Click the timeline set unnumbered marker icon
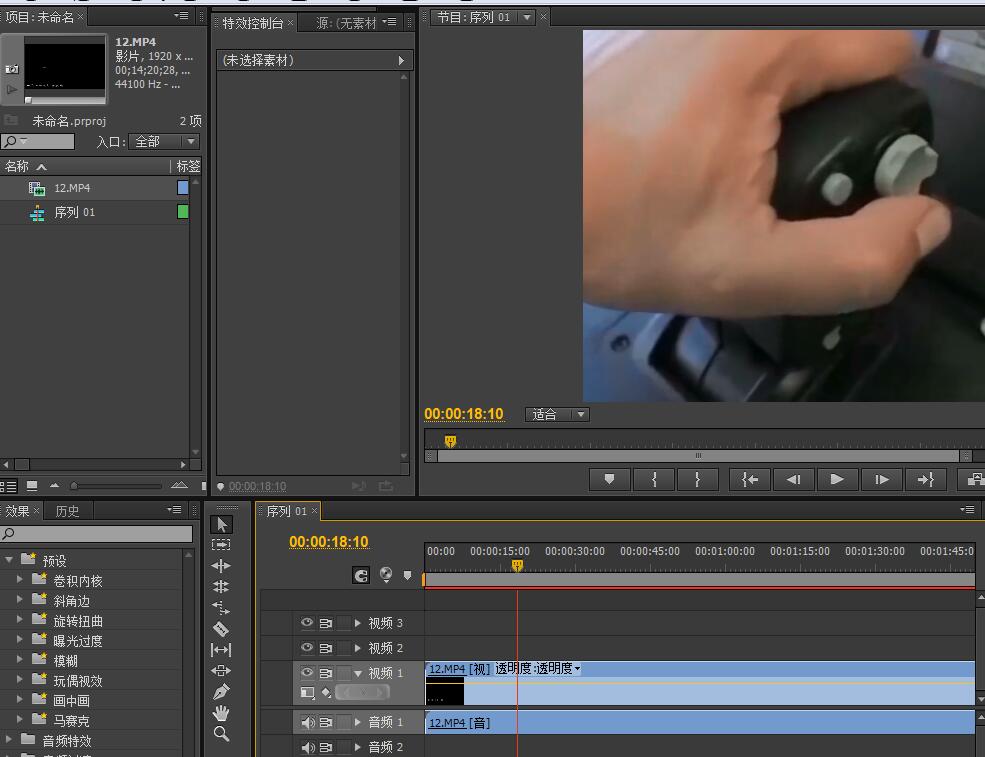 (x=408, y=575)
